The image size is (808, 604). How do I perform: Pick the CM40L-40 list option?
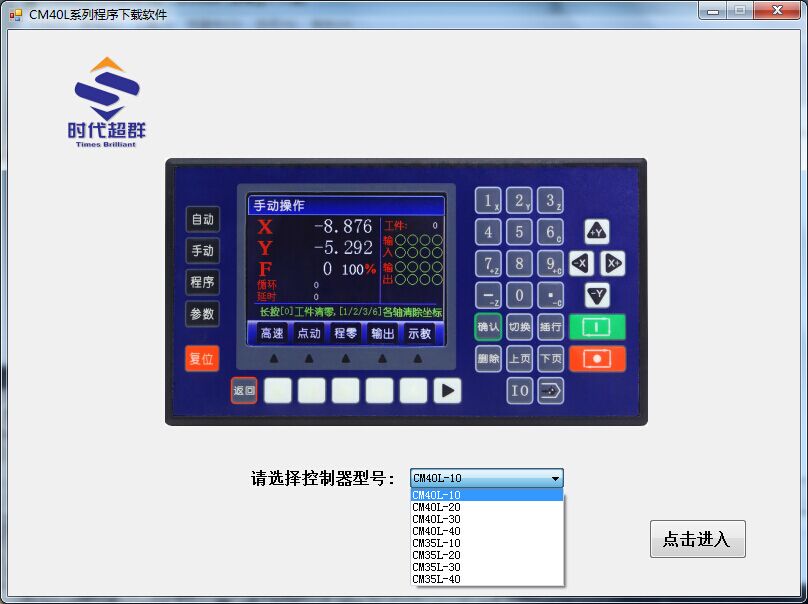pos(437,531)
